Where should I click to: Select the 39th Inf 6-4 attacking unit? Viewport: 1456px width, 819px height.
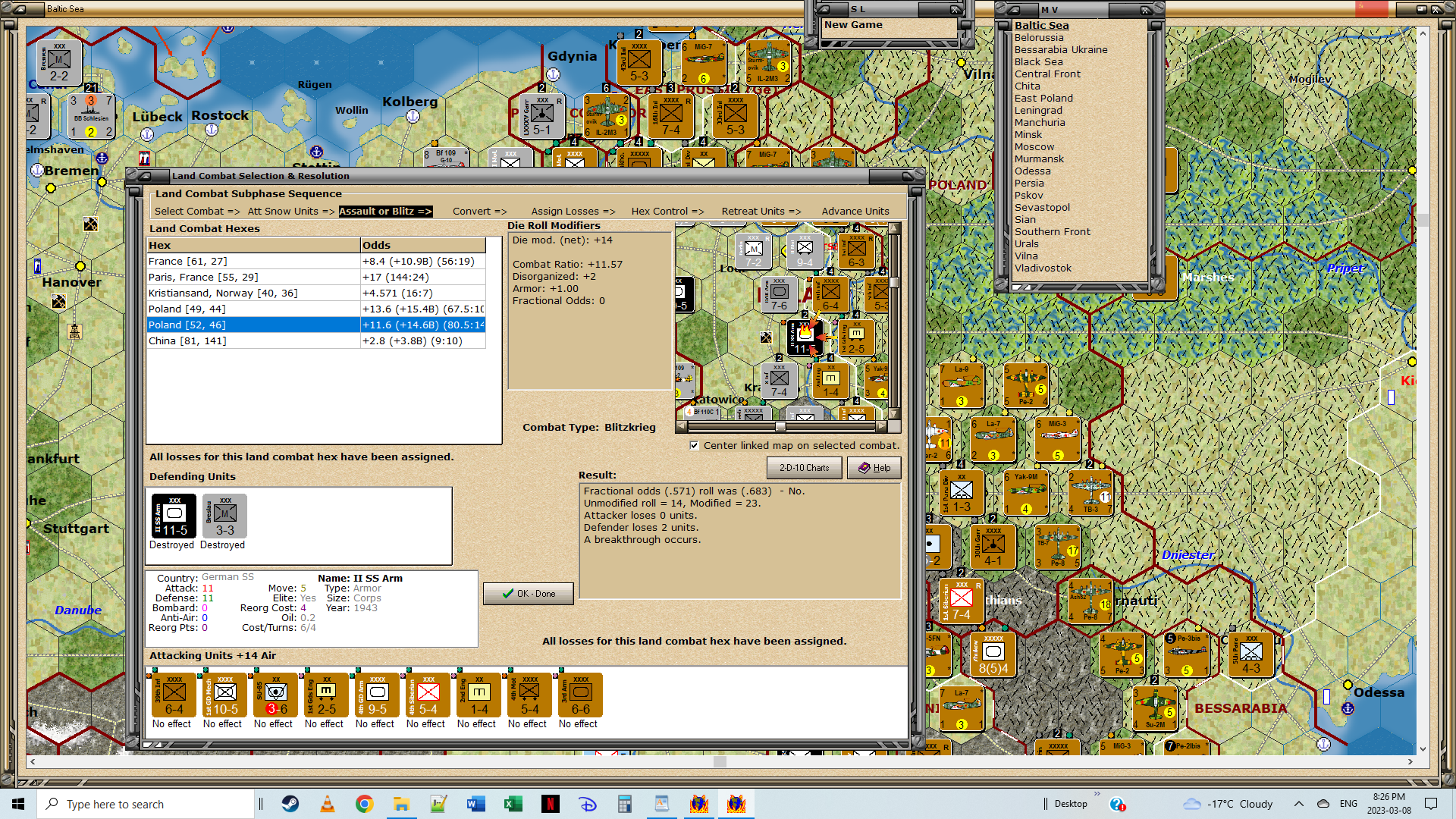tap(174, 695)
